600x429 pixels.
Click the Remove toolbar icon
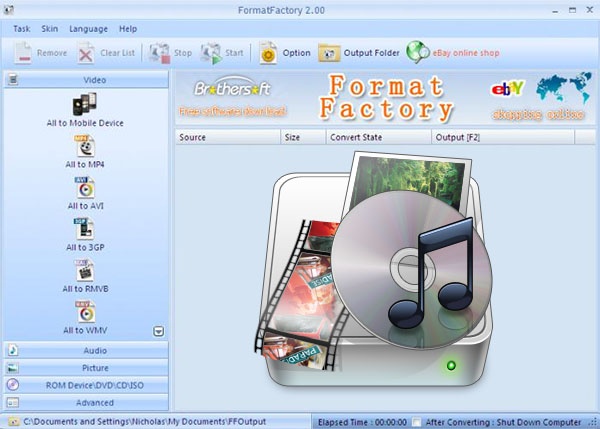pyautogui.click(x=23, y=53)
